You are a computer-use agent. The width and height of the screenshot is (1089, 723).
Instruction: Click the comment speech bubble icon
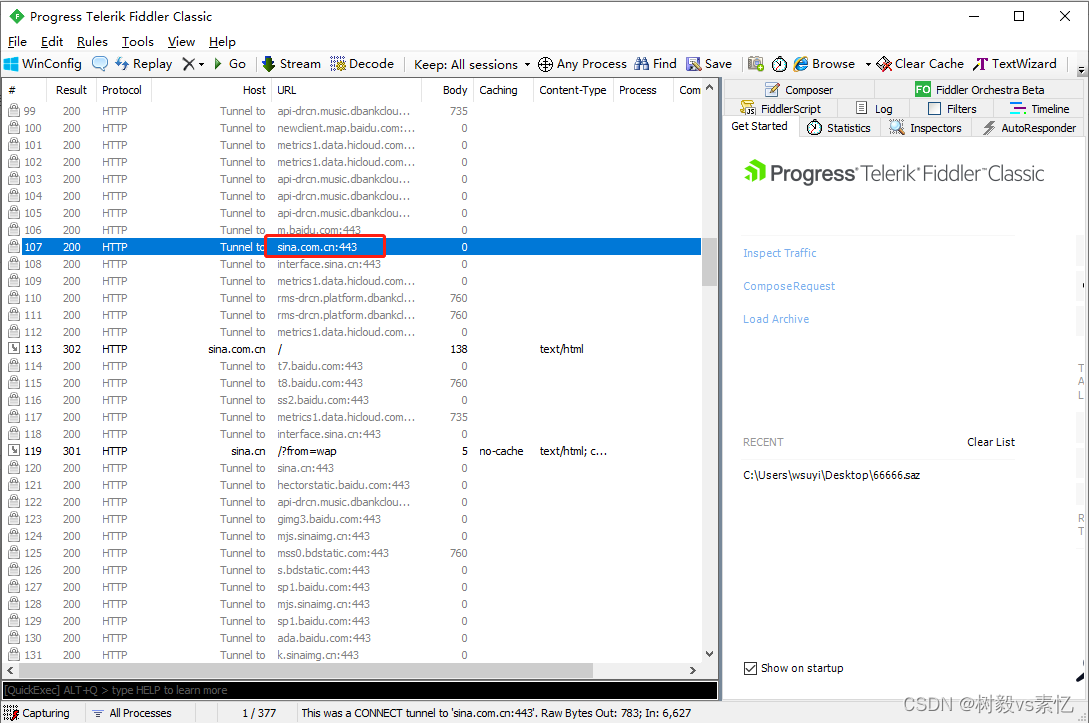(100, 64)
